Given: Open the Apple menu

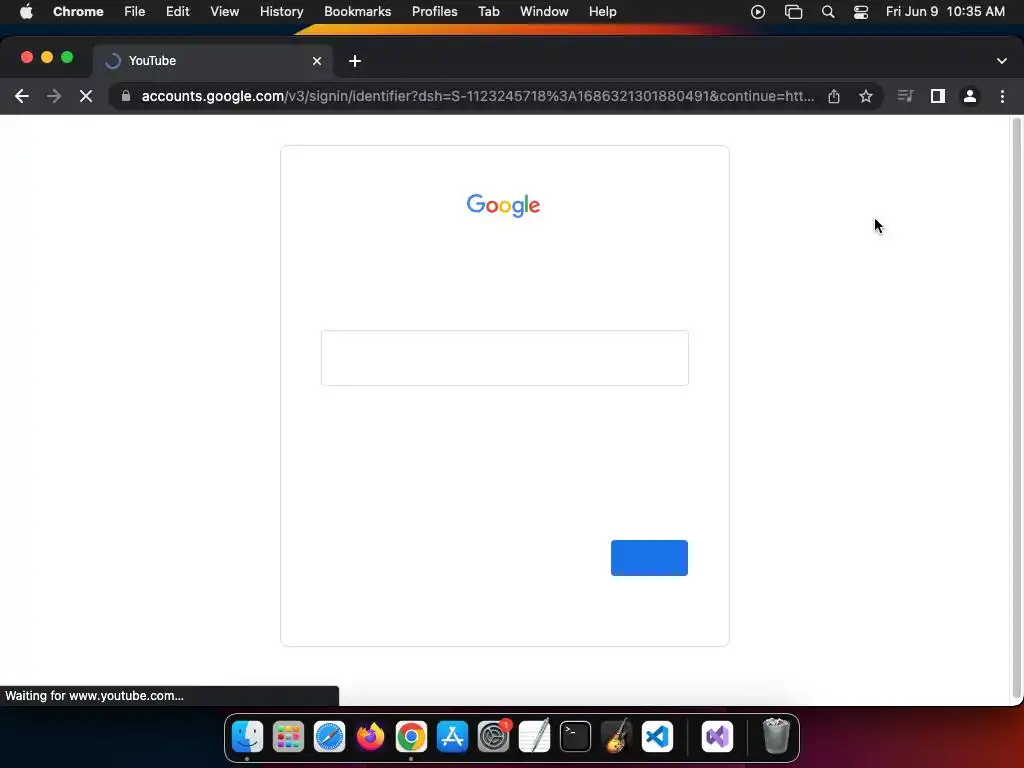Looking at the screenshot, I should point(26,12).
